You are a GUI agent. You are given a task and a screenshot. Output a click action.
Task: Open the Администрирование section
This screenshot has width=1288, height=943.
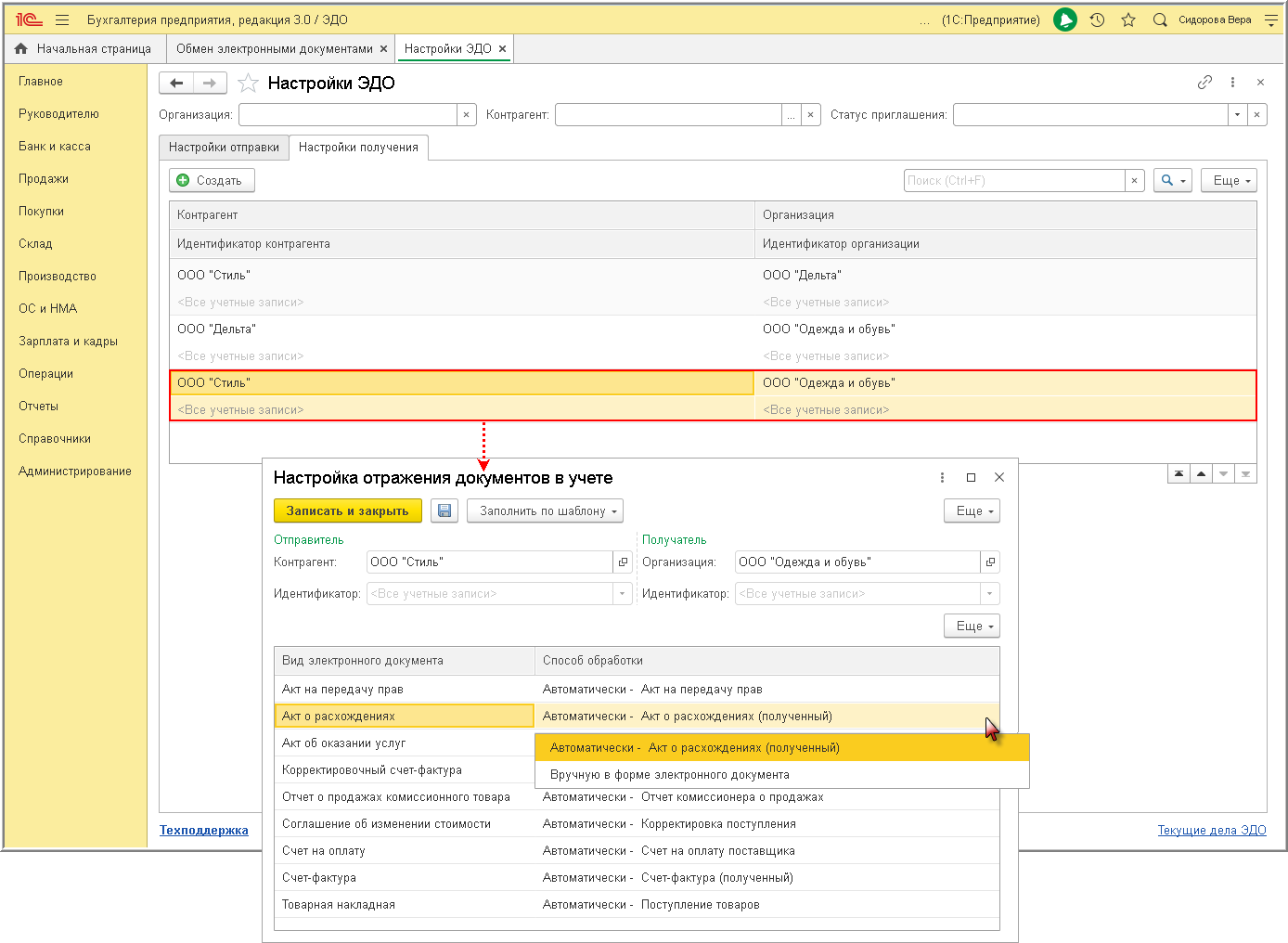(75, 471)
